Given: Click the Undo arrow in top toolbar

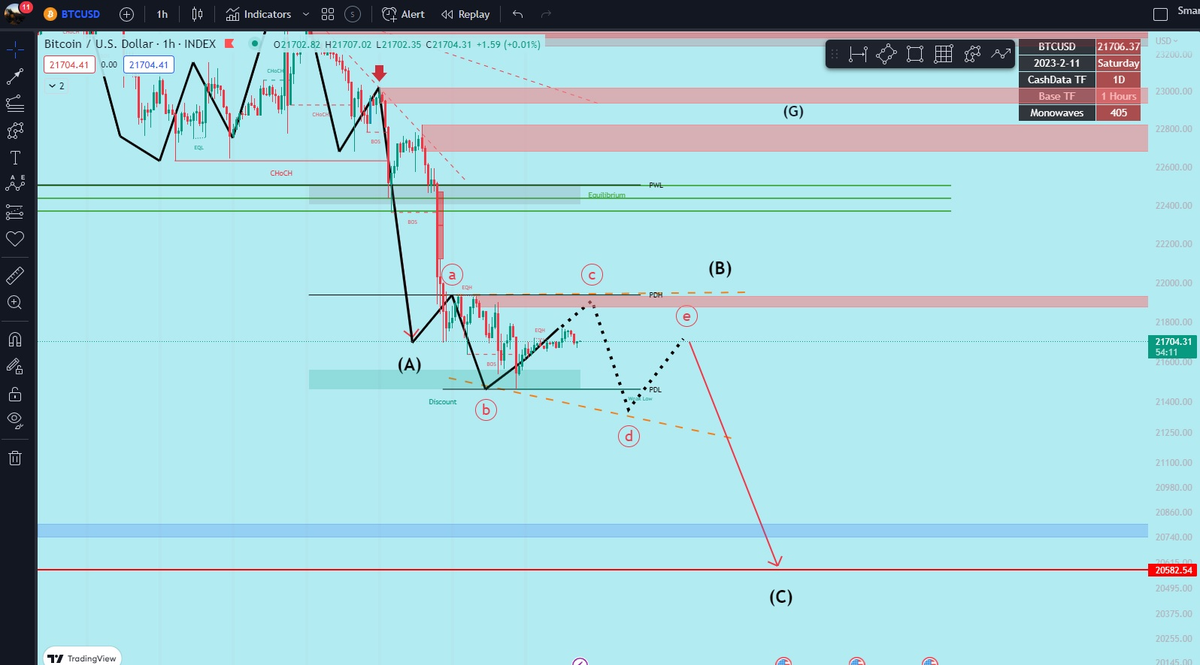Looking at the screenshot, I should point(517,14).
